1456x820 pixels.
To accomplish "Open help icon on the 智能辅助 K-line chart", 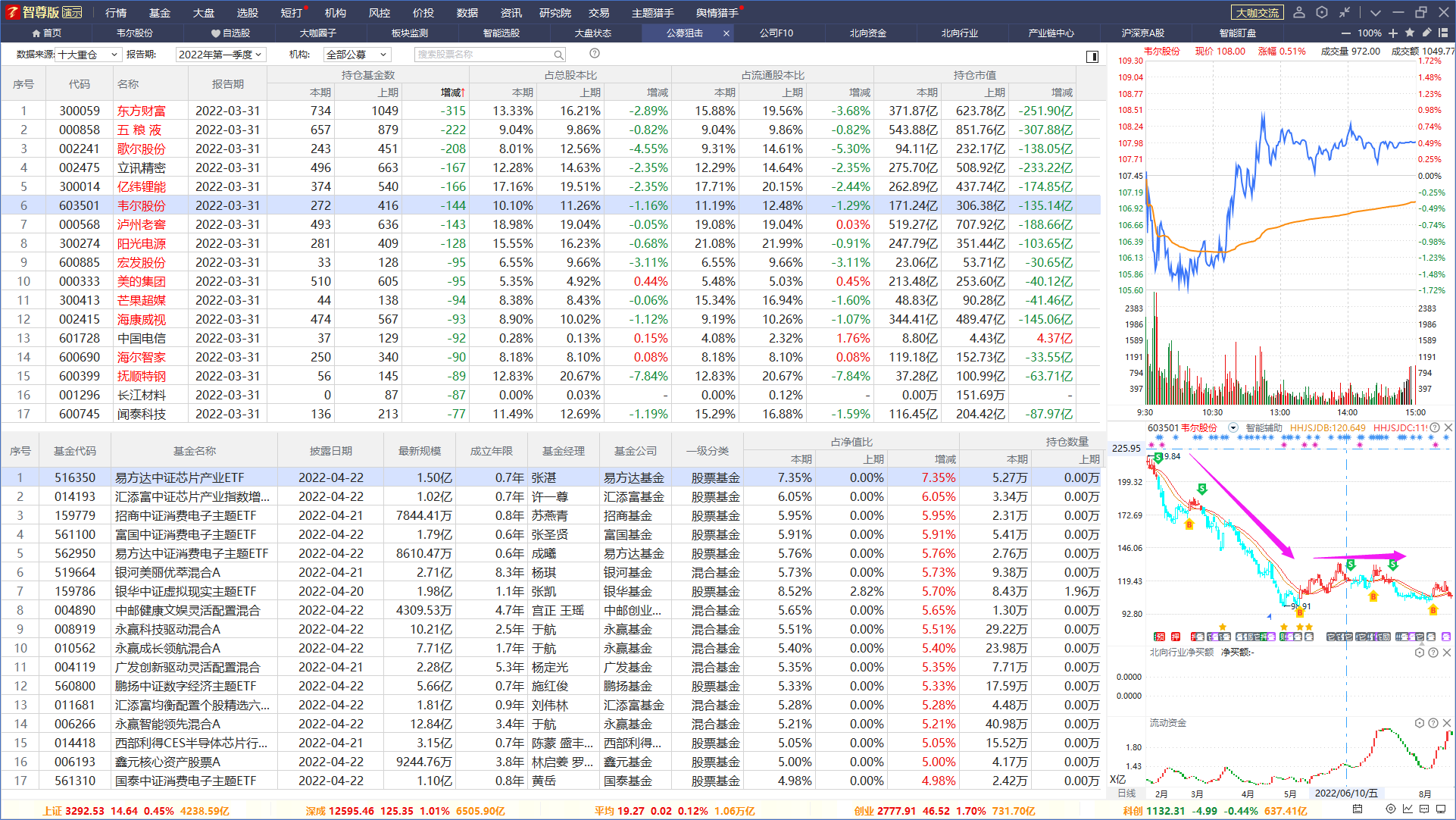I will coord(1435,427).
